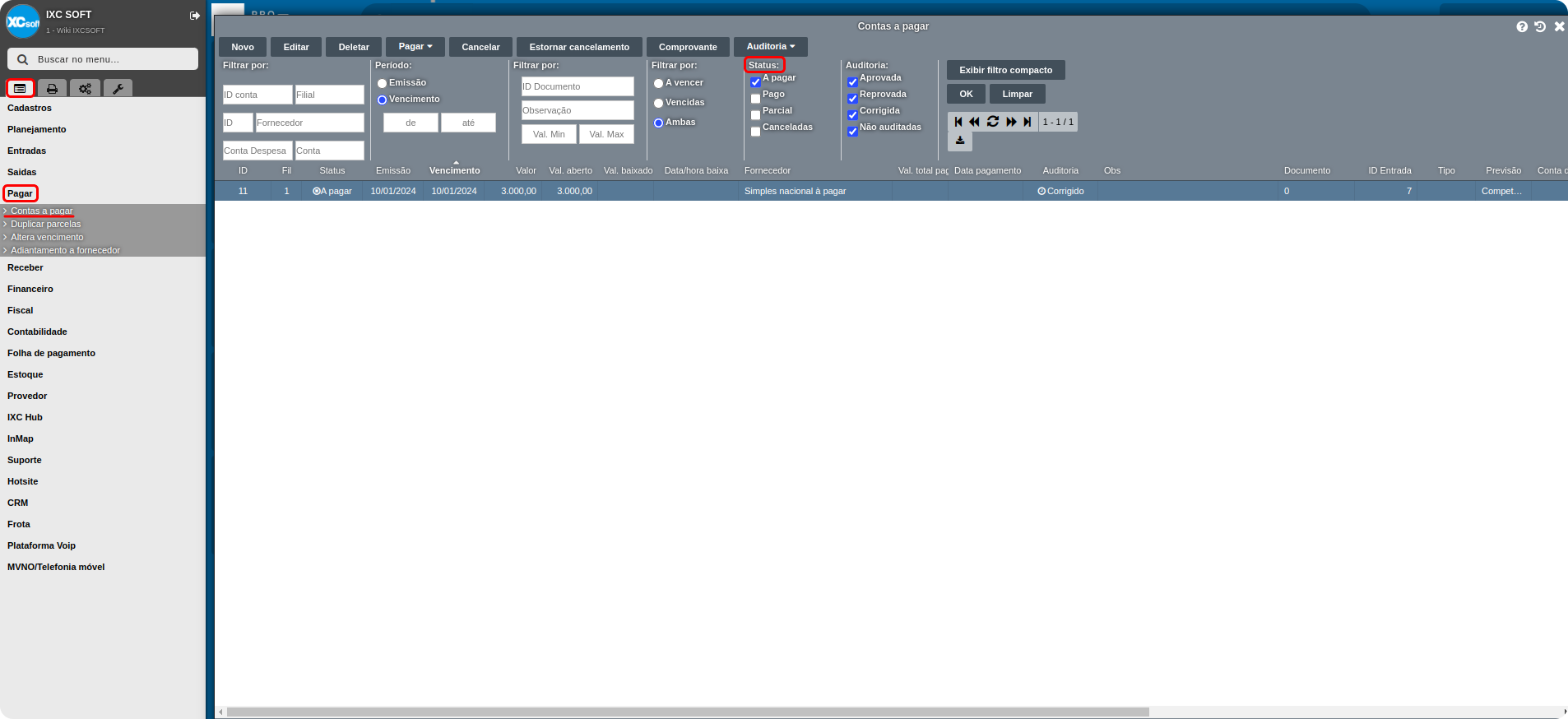Expand Receber menu

[26, 267]
